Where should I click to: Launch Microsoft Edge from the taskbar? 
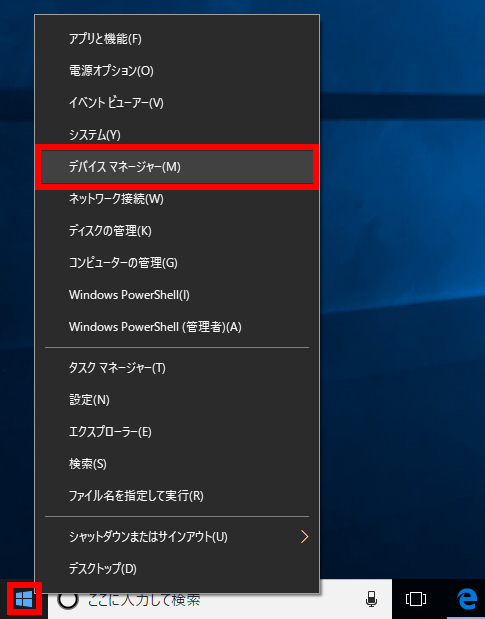pyautogui.click(x=467, y=598)
